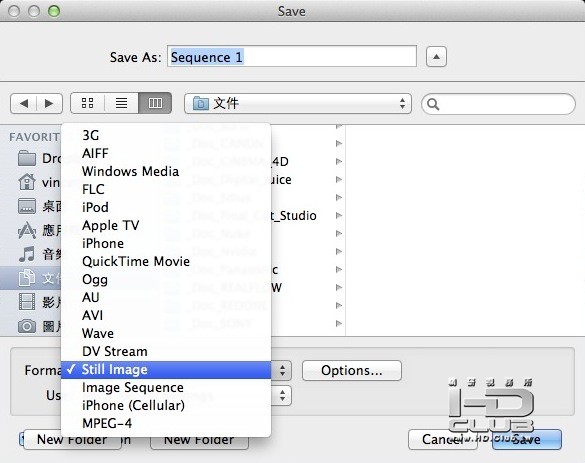Choose Wave format
Screen dimensions: 585x463
pos(166,333)
